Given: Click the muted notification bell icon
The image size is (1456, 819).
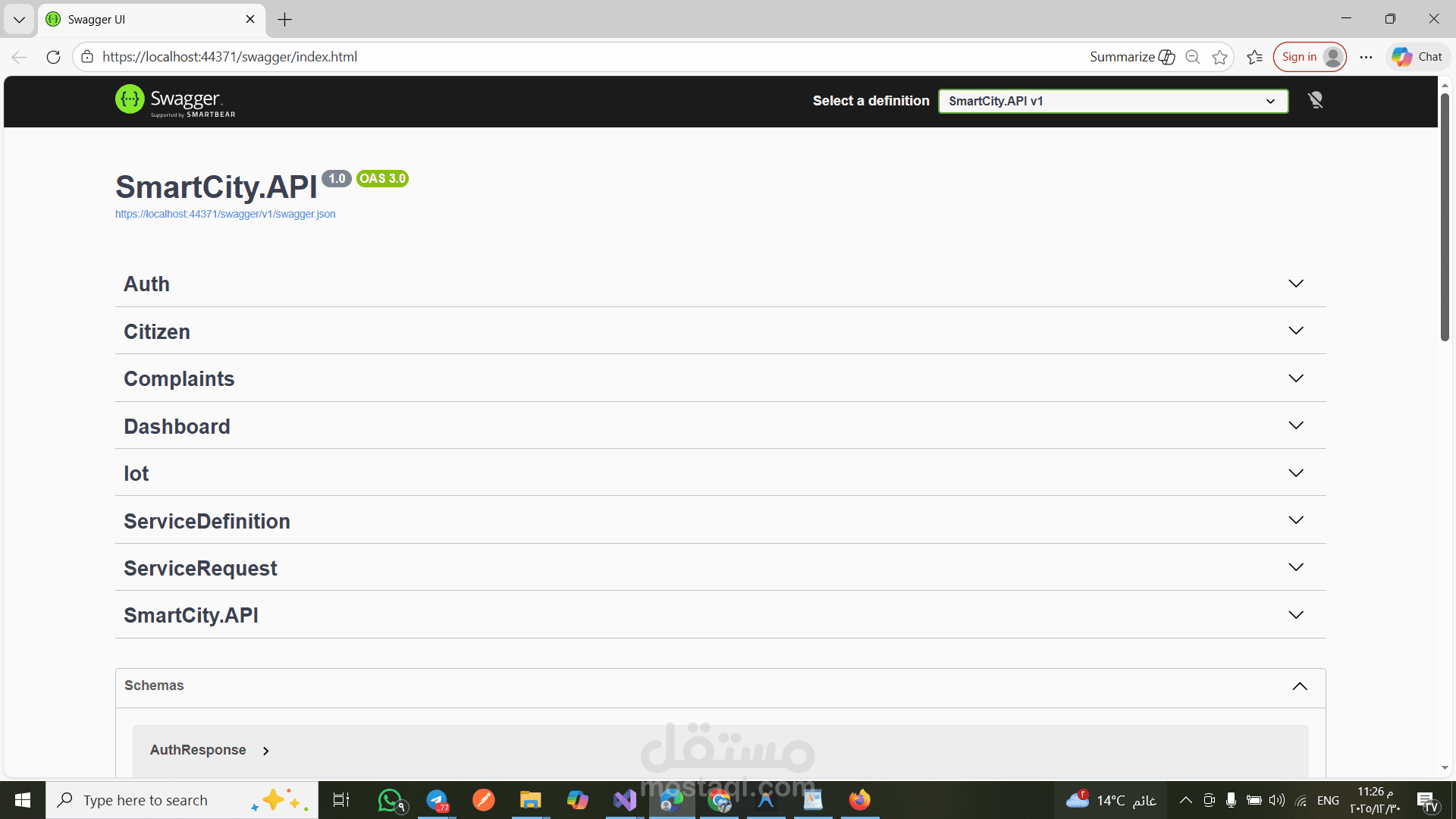Looking at the screenshot, I should click(1316, 100).
